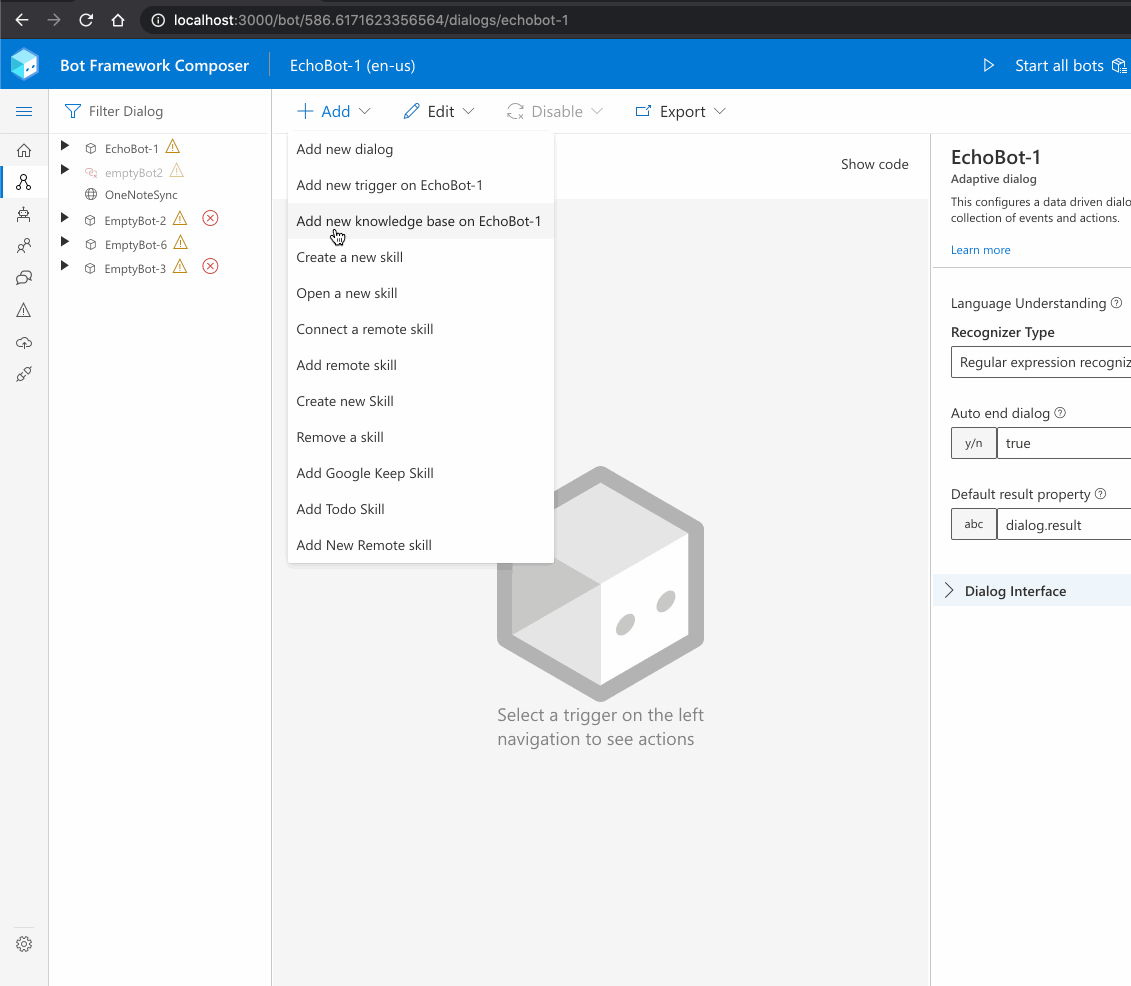Viewport: 1131px width, 986px height.
Task: Click the Start all bots label
Action: click(1059, 66)
